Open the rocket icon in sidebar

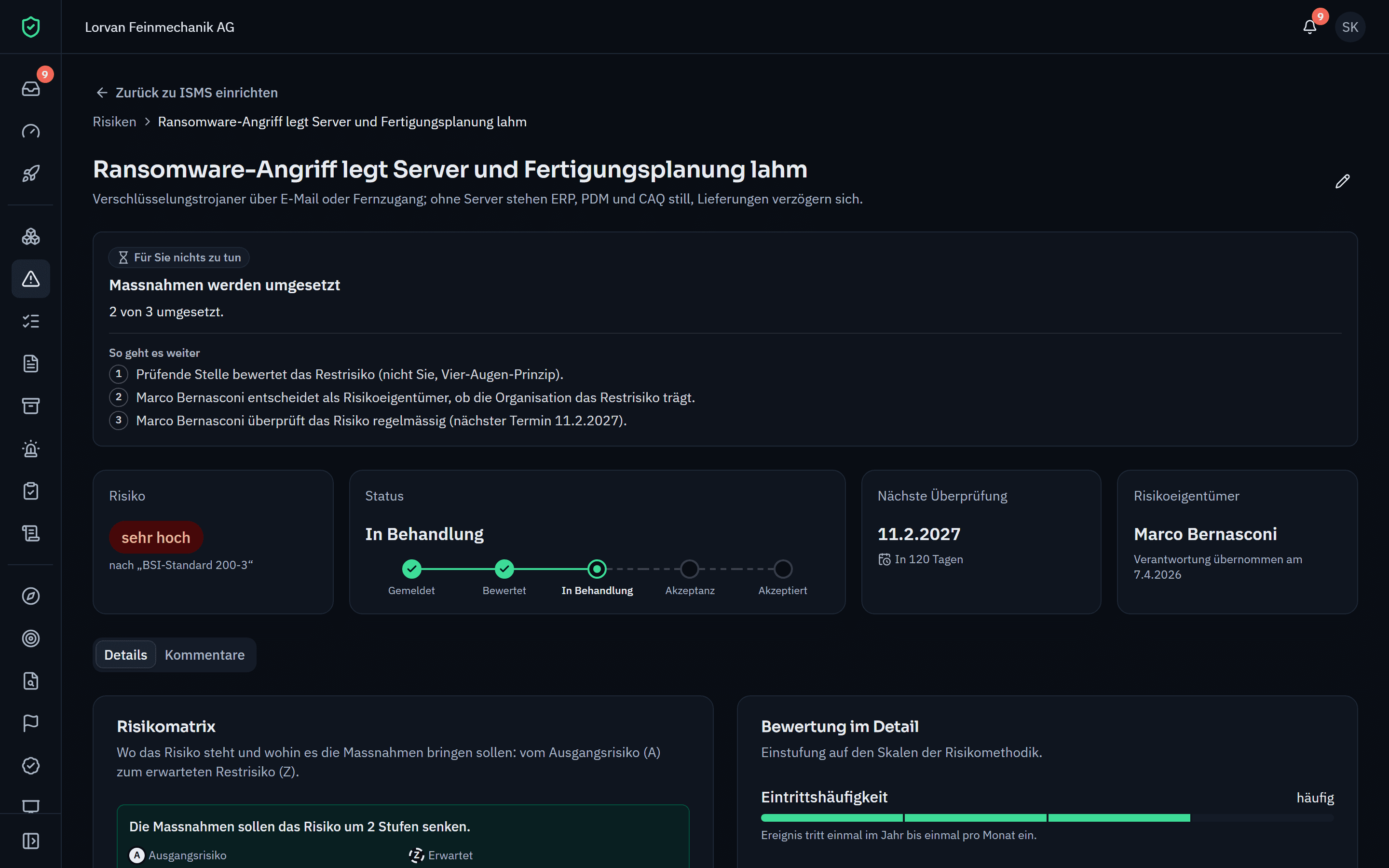click(30, 174)
